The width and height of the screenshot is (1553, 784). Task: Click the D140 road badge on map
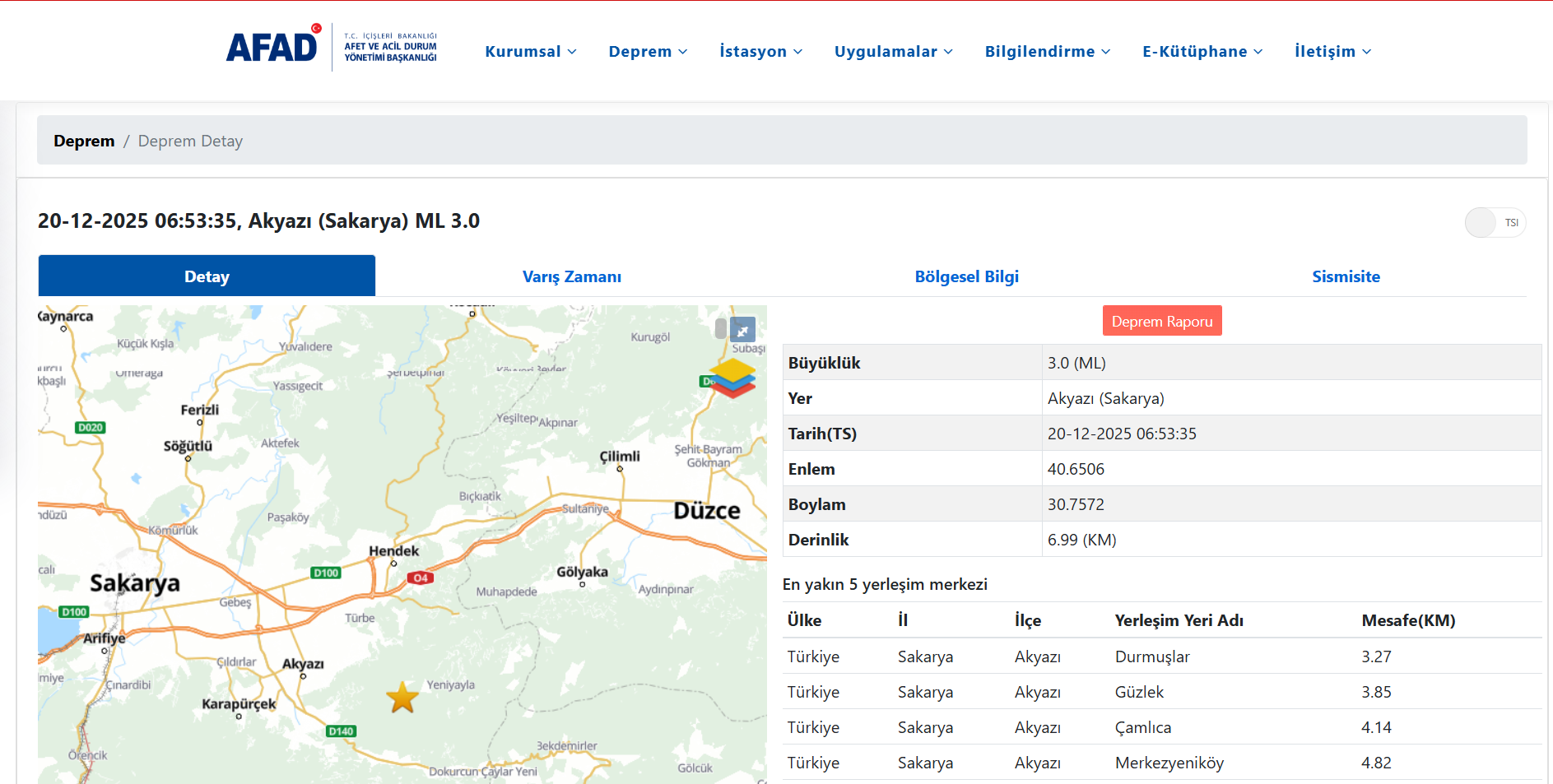point(341,731)
